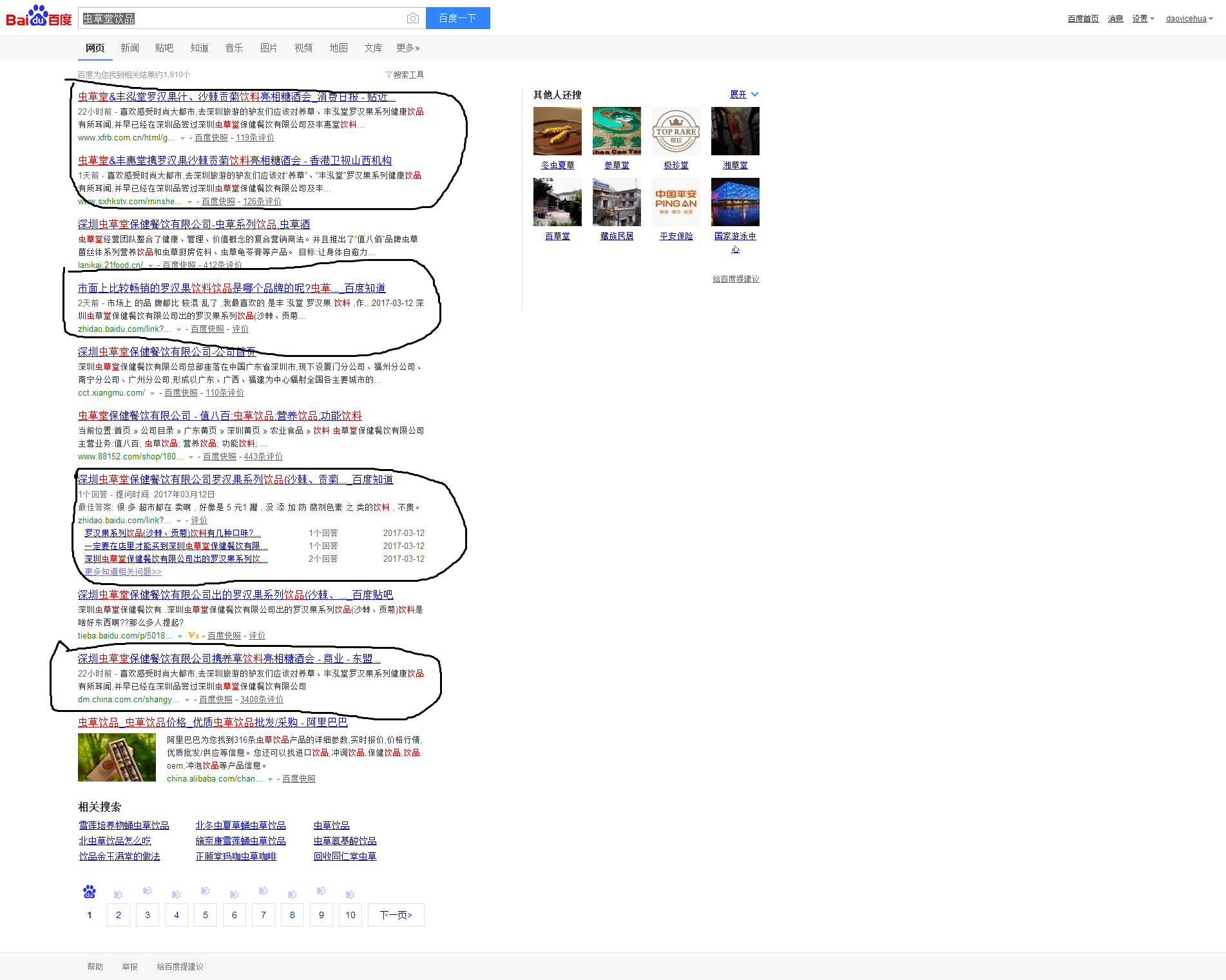Open 3408条评价 reviews link
This screenshot has height=980, width=1226.
coord(262,700)
